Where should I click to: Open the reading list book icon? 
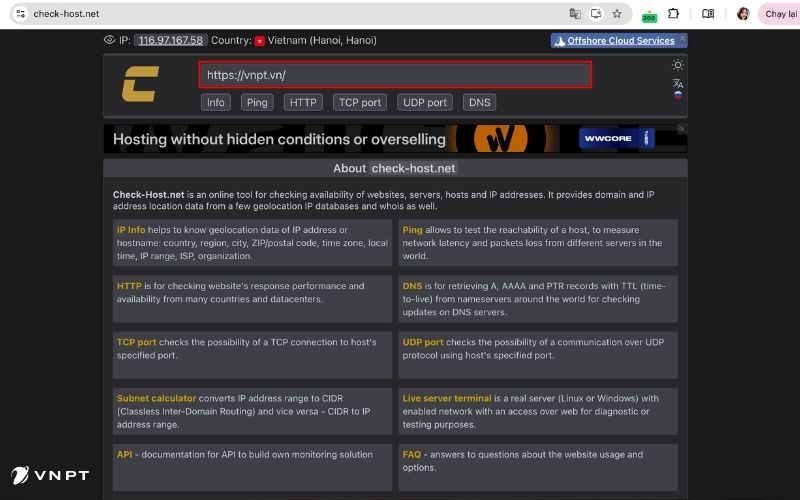[708, 14]
